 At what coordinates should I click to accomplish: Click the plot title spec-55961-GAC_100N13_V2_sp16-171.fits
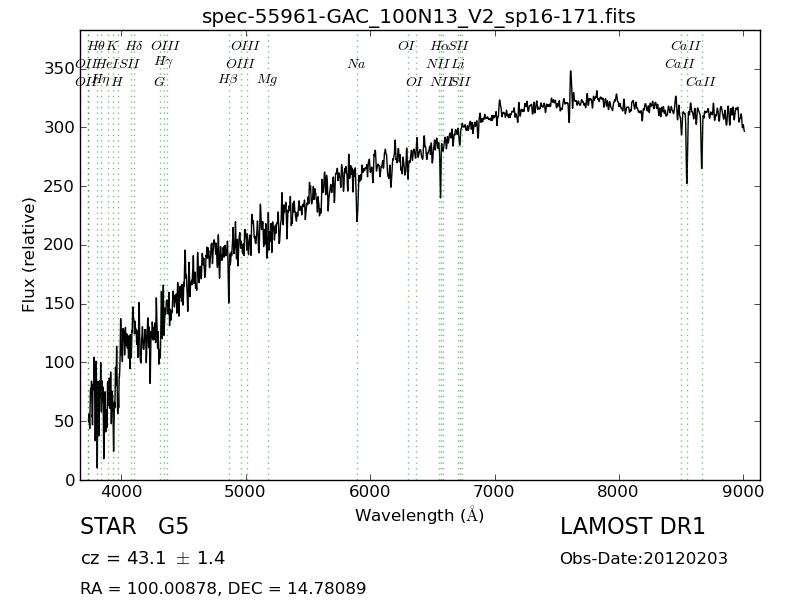418,16
